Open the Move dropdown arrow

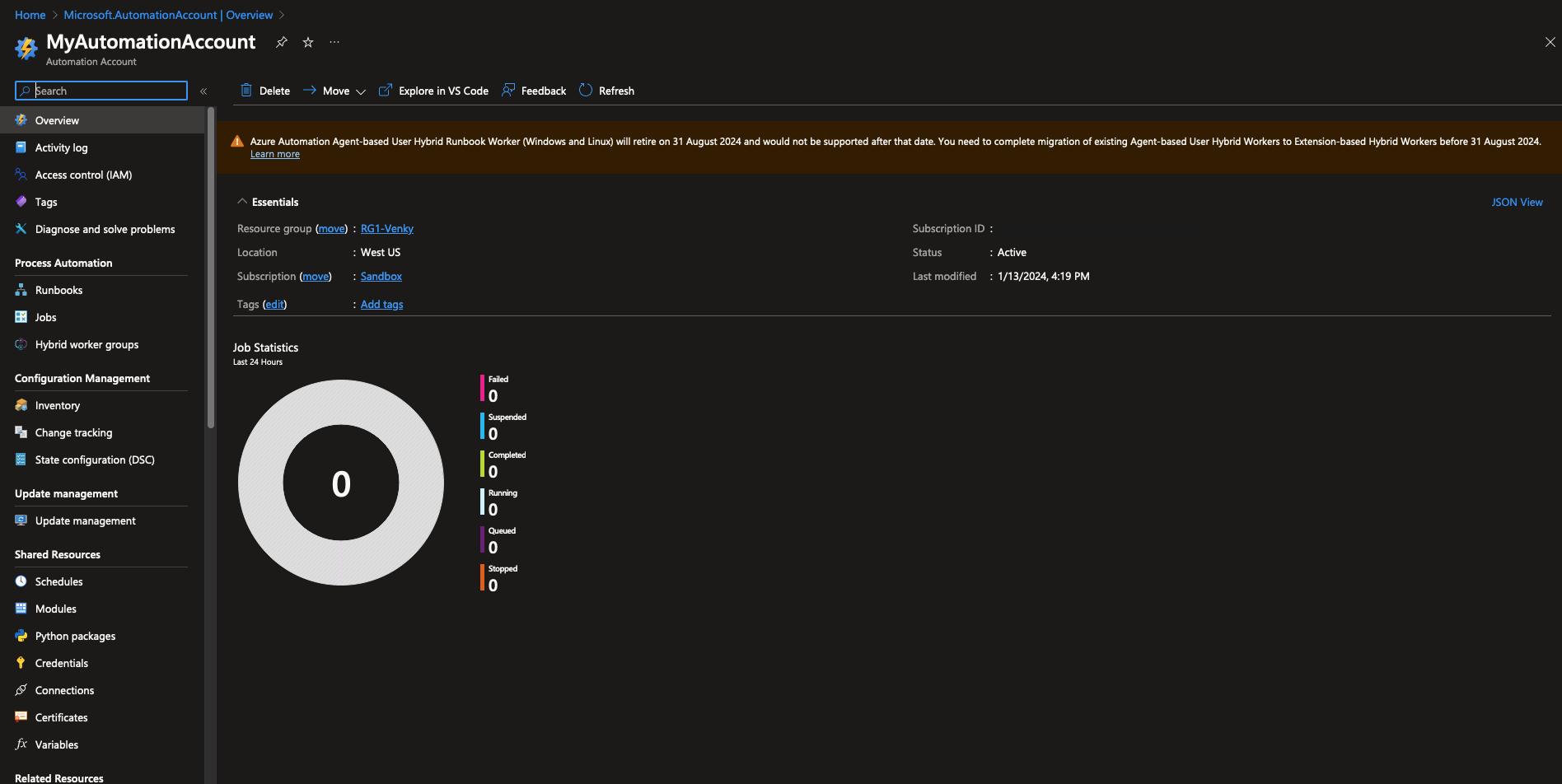coord(361,91)
